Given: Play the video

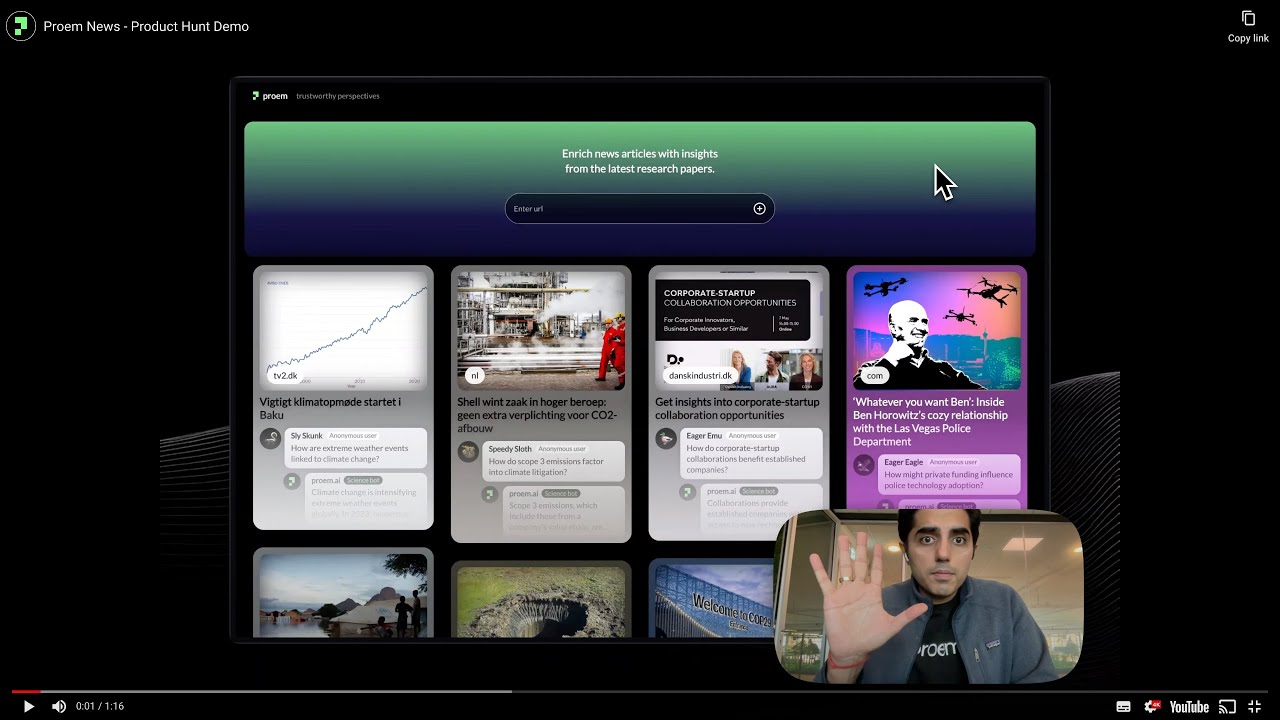Looking at the screenshot, I should (28, 706).
